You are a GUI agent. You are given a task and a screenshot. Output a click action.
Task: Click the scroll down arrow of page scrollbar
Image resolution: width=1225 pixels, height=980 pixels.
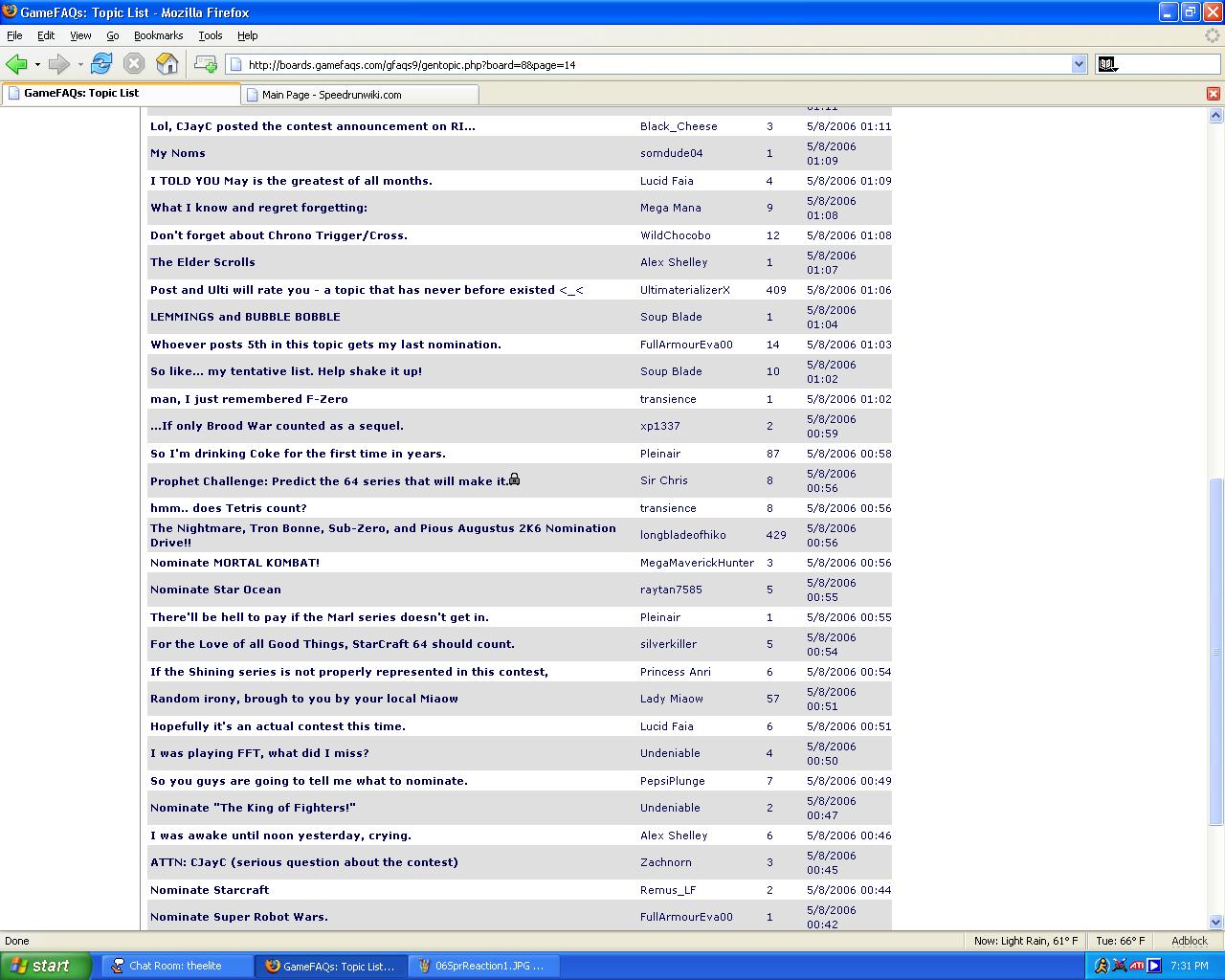(x=1216, y=923)
